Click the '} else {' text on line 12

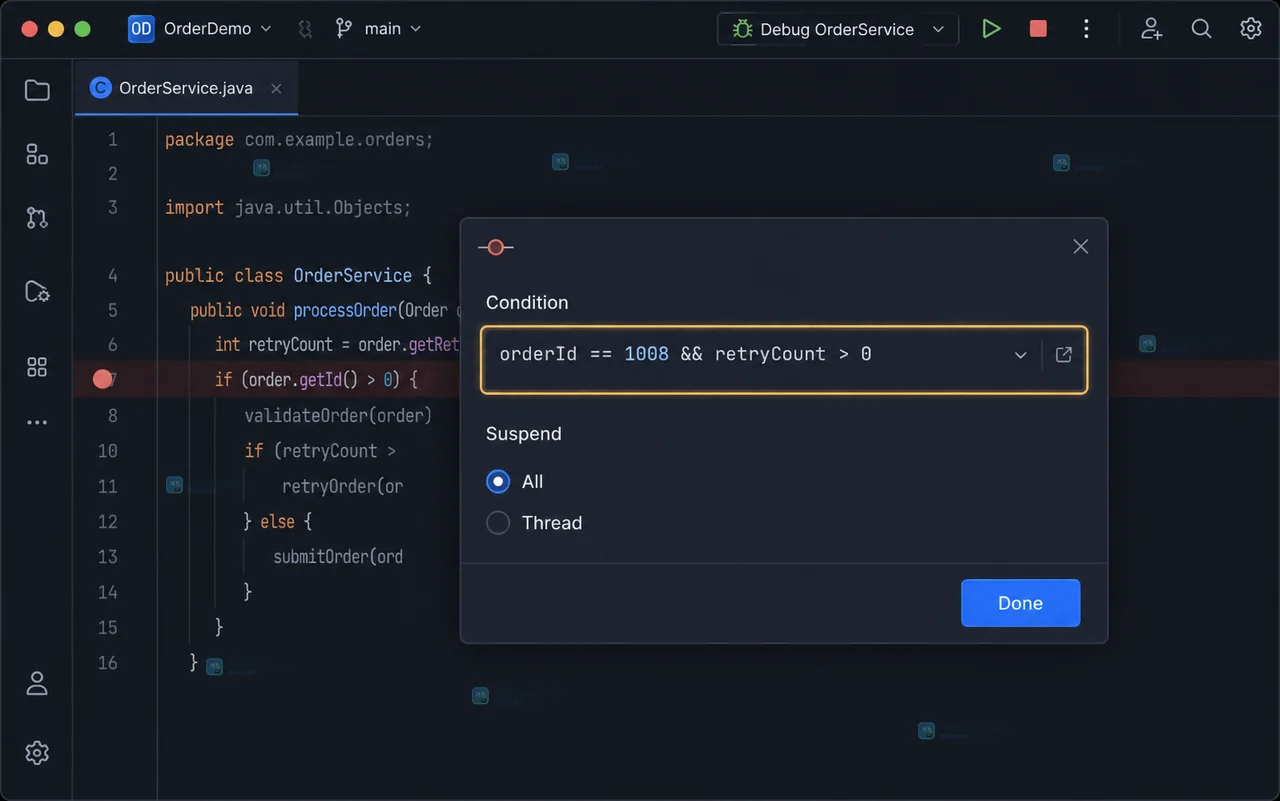point(279,521)
